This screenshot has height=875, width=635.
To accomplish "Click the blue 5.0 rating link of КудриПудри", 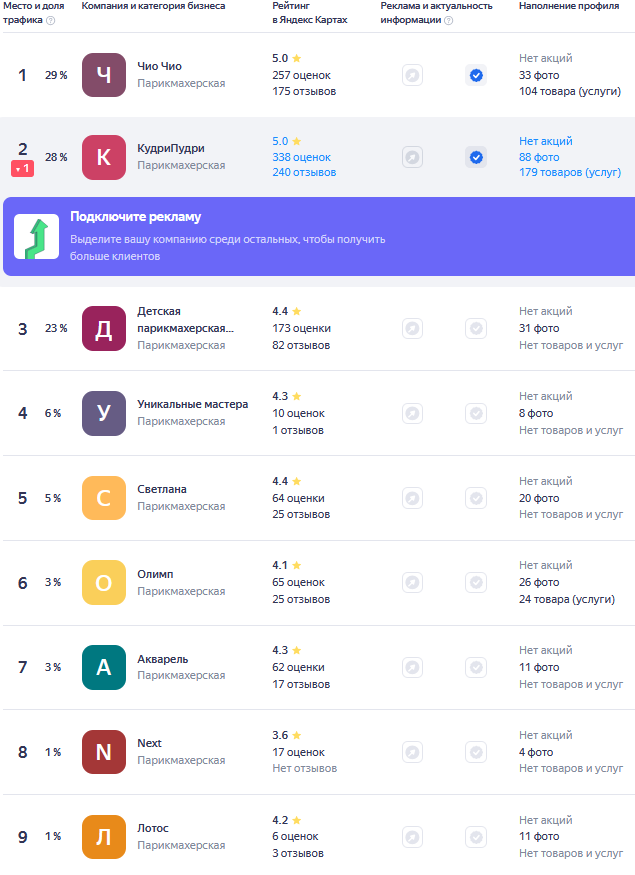I will tap(280, 141).
